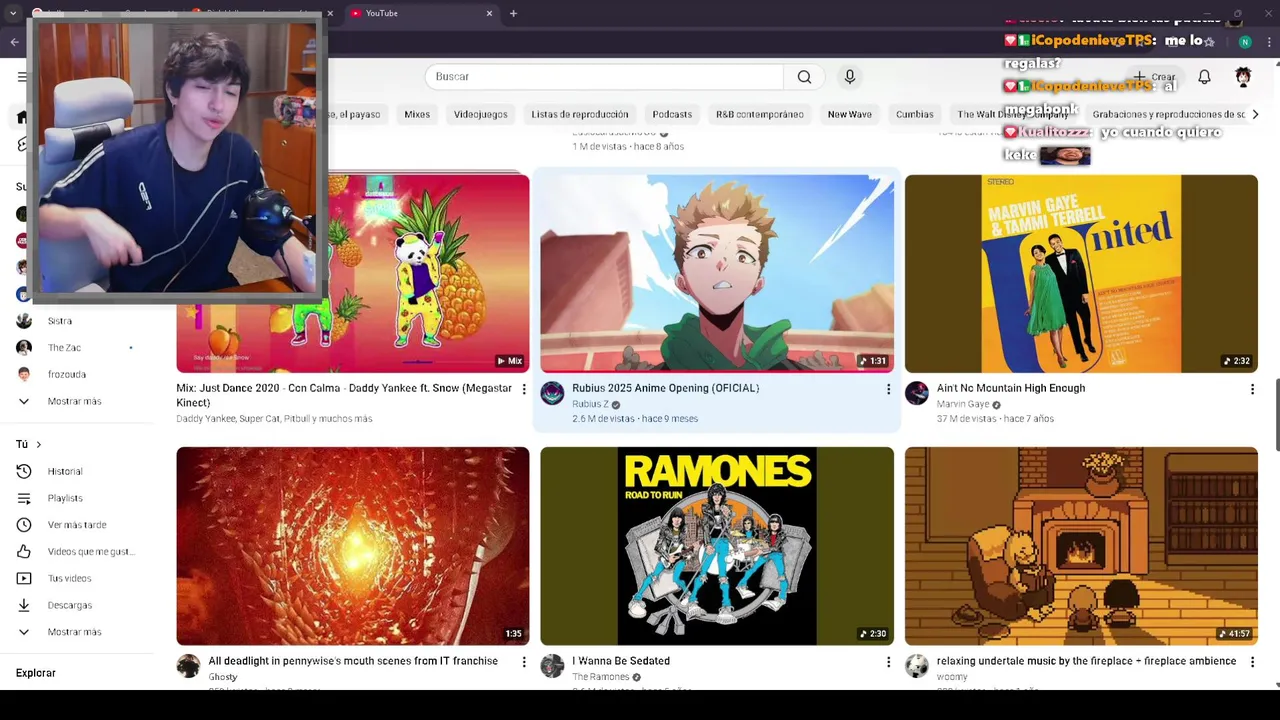Image resolution: width=1280 pixels, height=720 pixels.
Task: Open title Rubius 2025 Anime Opening (OFICIAL)
Action: [665, 388]
